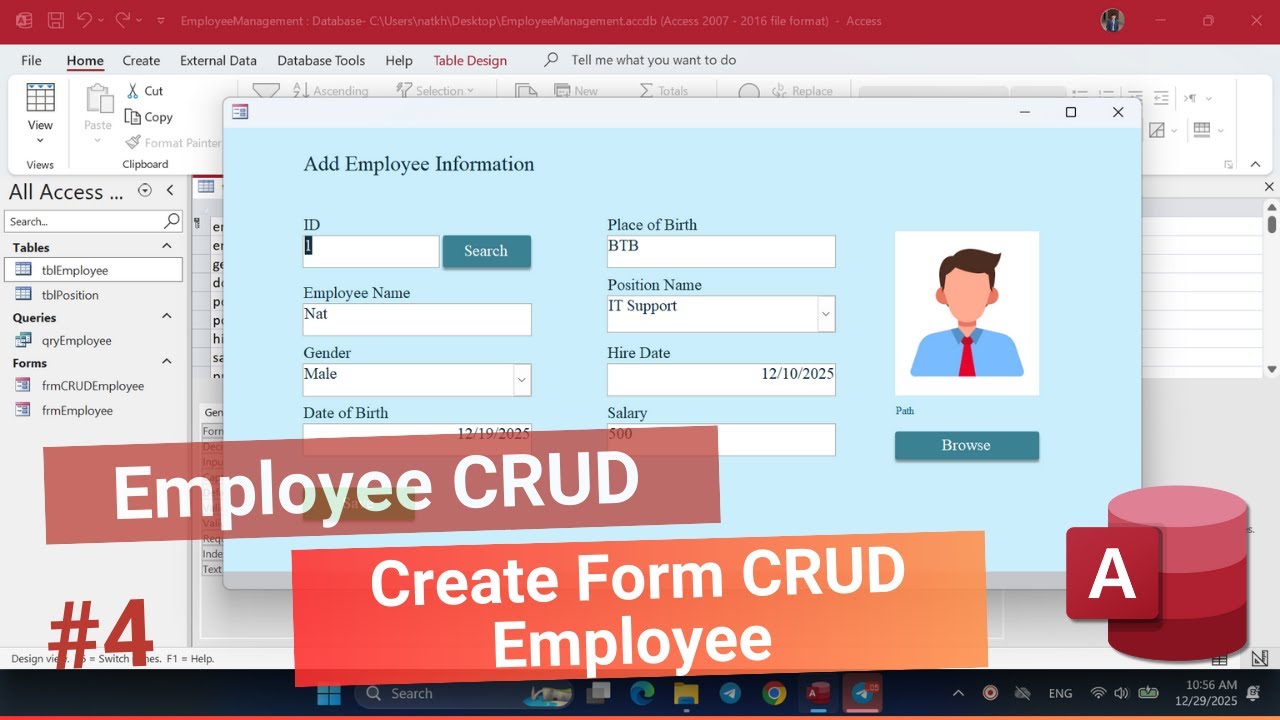Click Datasheet View status bar icon
The image size is (1280, 720).
1219,659
